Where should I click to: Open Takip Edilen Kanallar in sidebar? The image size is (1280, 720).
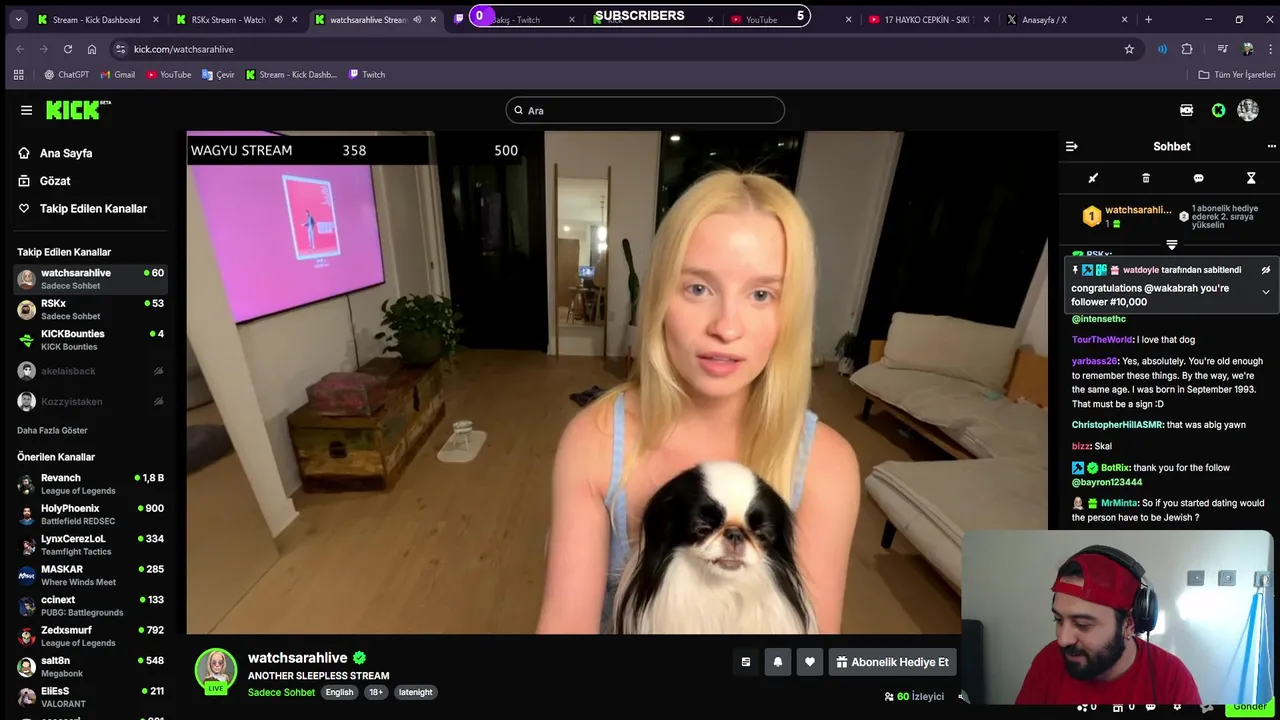(x=92, y=209)
